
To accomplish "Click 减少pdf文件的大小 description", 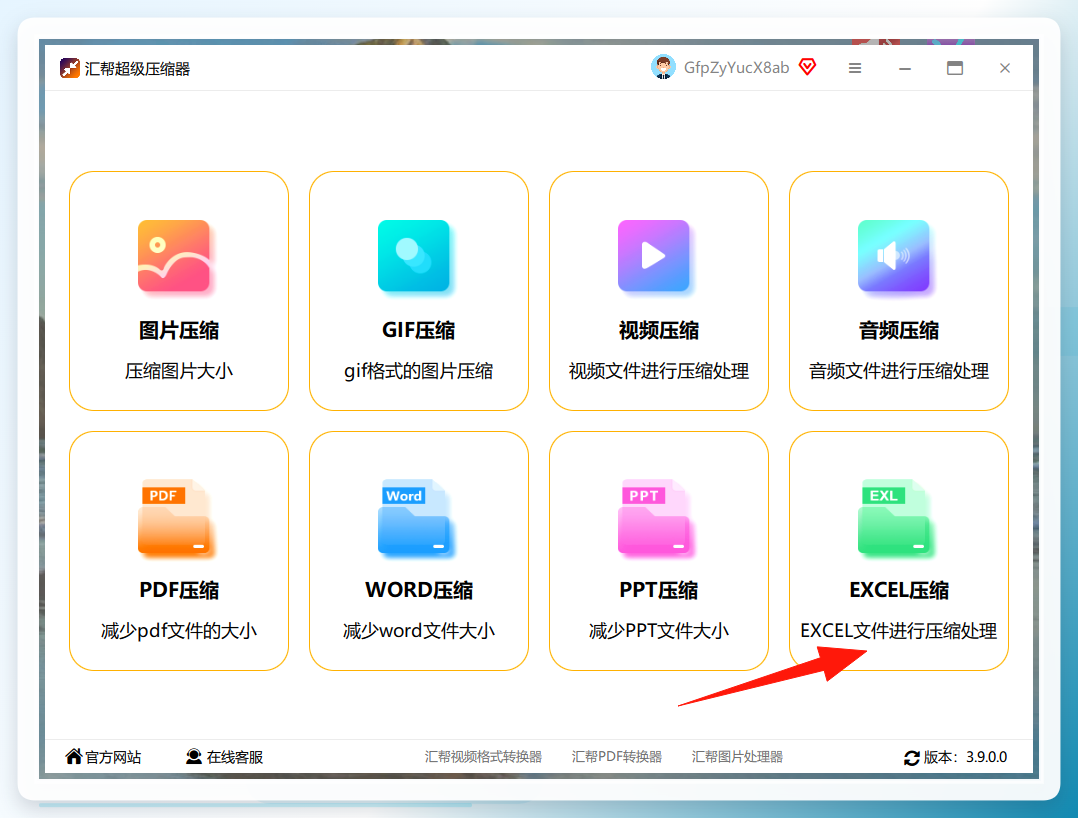I will pyautogui.click(x=179, y=631).
